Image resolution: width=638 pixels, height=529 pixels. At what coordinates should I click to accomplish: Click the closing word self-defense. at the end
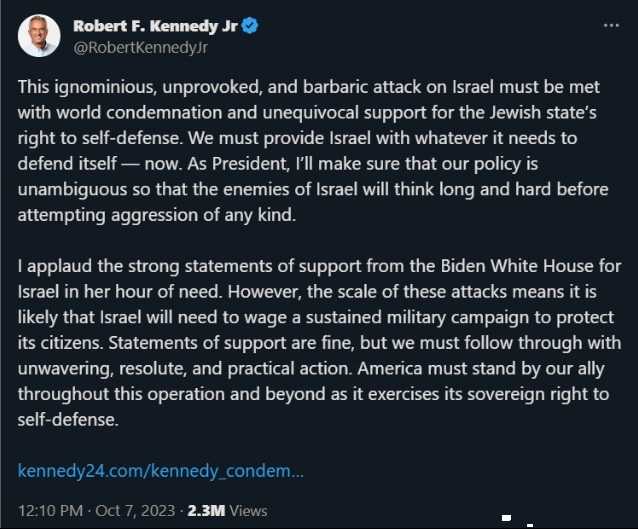click(x=68, y=420)
